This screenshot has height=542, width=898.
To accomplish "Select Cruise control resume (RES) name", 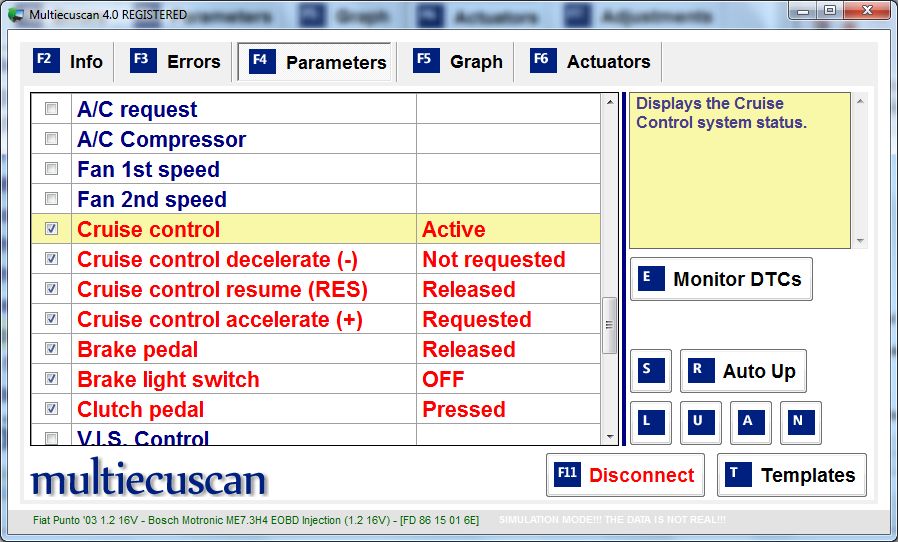I will point(222,289).
